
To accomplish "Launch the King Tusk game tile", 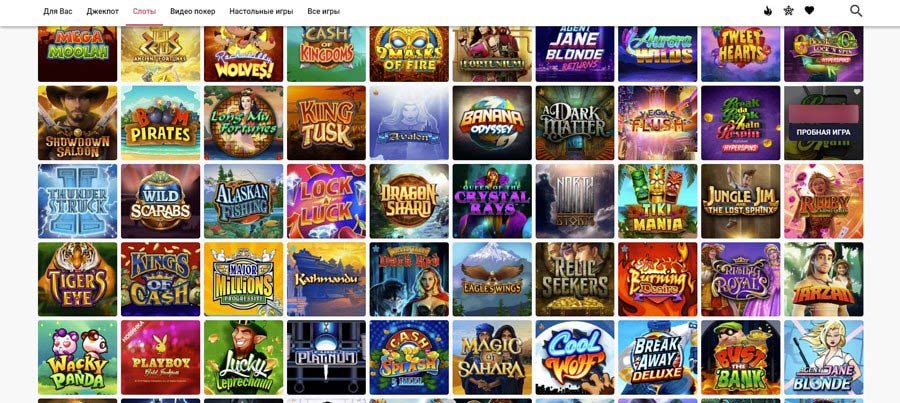I will pos(326,123).
